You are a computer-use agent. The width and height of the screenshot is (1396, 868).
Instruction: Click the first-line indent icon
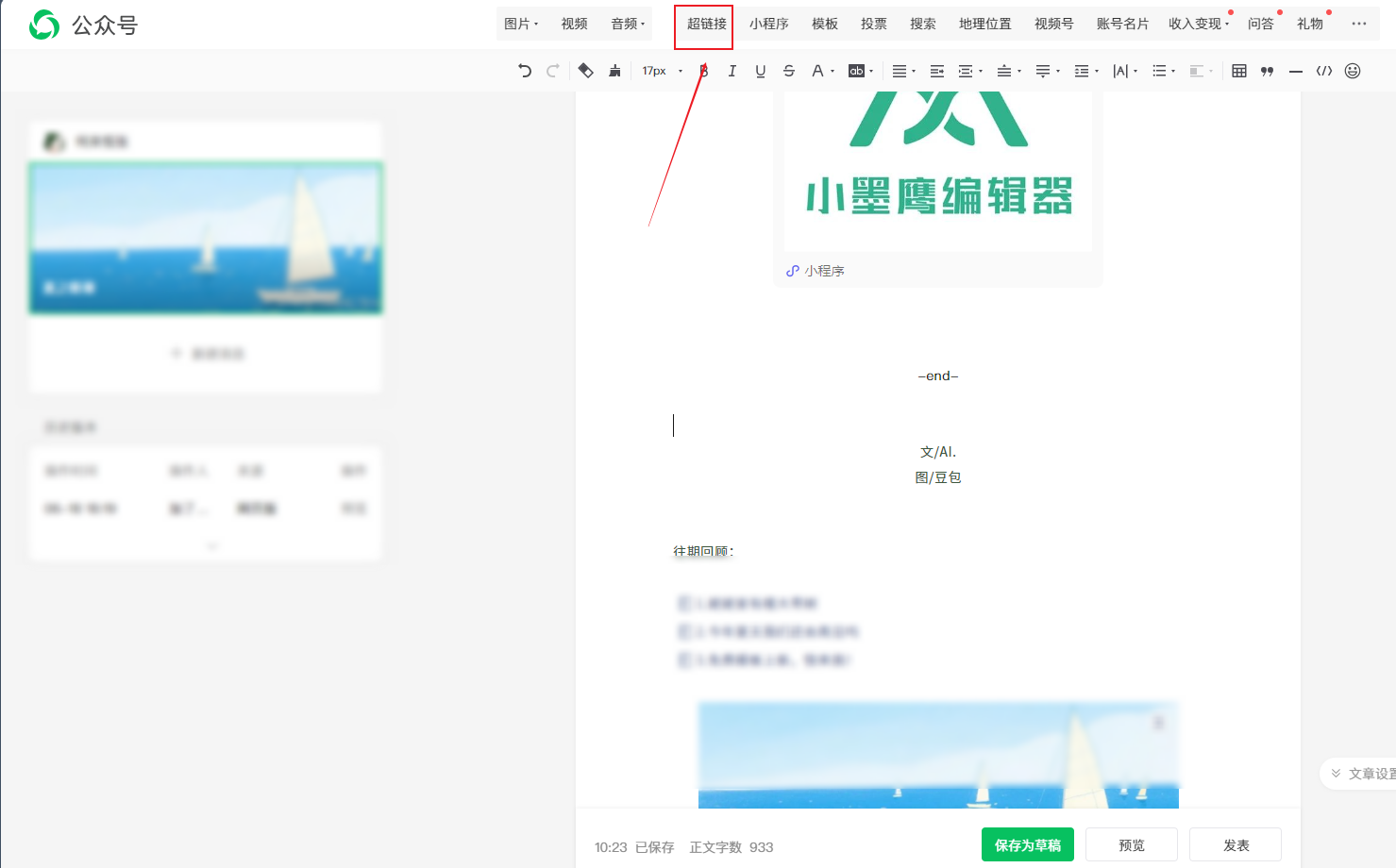point(966,71)
